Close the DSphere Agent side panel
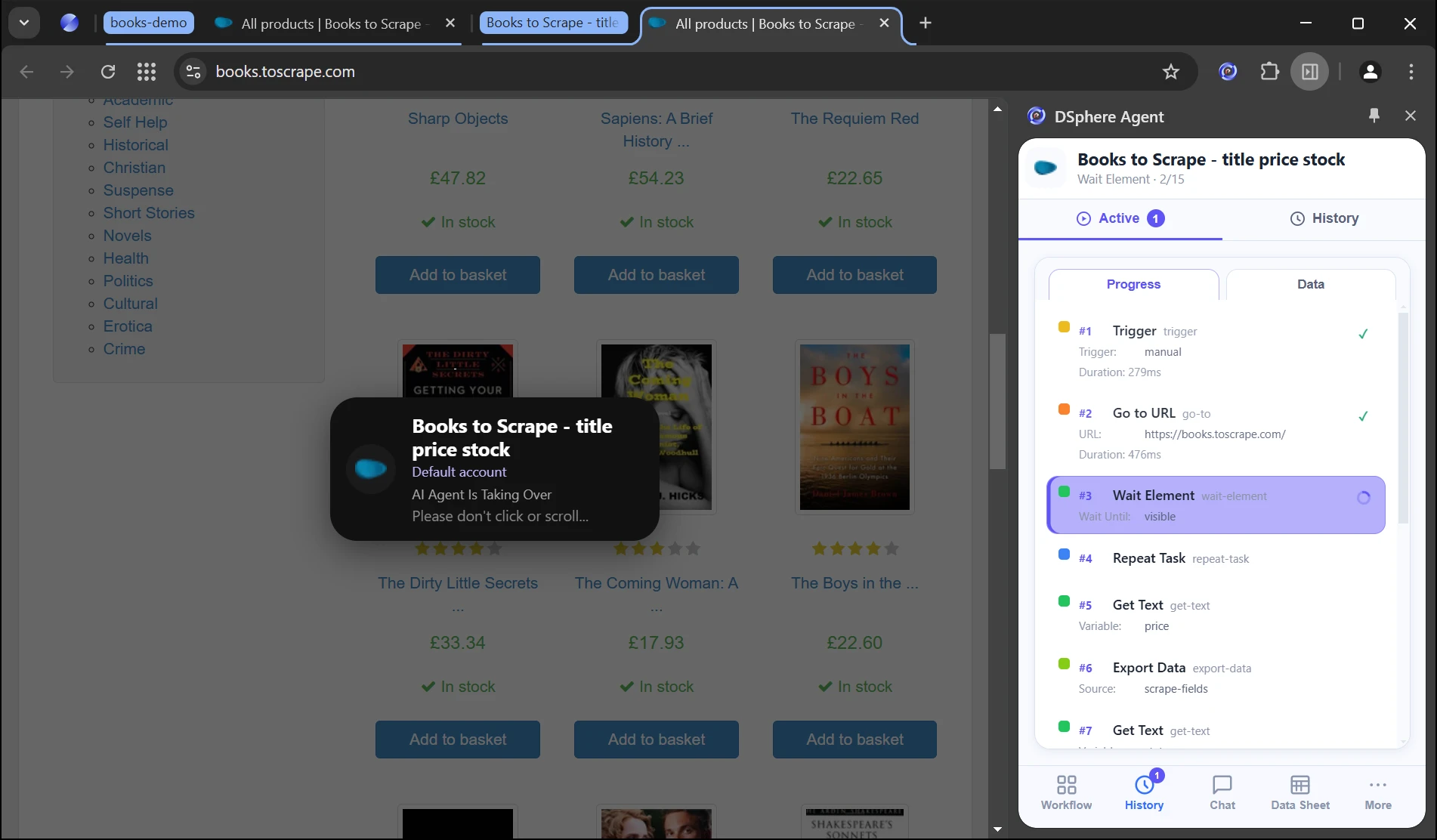 [x=1411, y=116]
